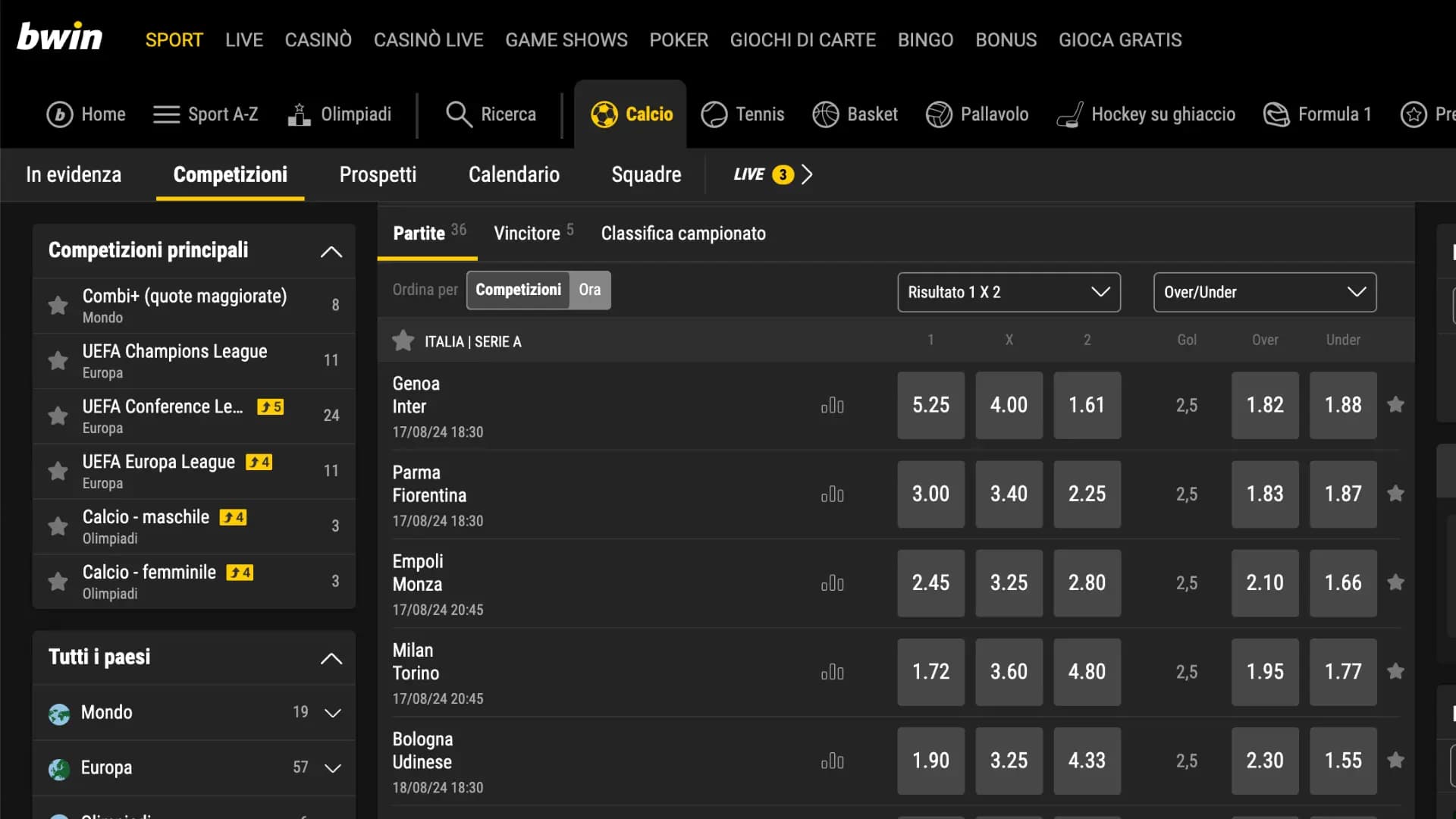
Task: Toggle favorite star for Milan Torino match
Action: click(x=1396, y=671)
